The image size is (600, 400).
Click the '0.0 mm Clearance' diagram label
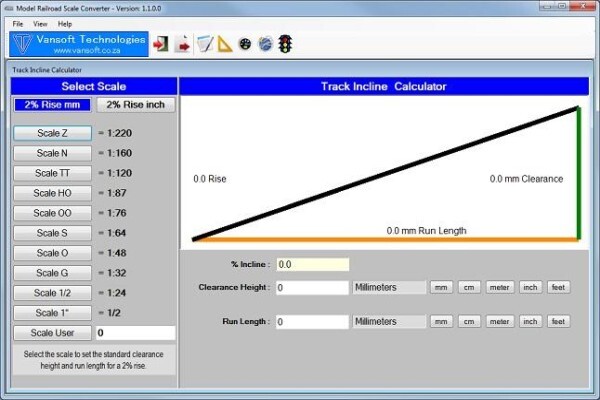tap(527, 179)
